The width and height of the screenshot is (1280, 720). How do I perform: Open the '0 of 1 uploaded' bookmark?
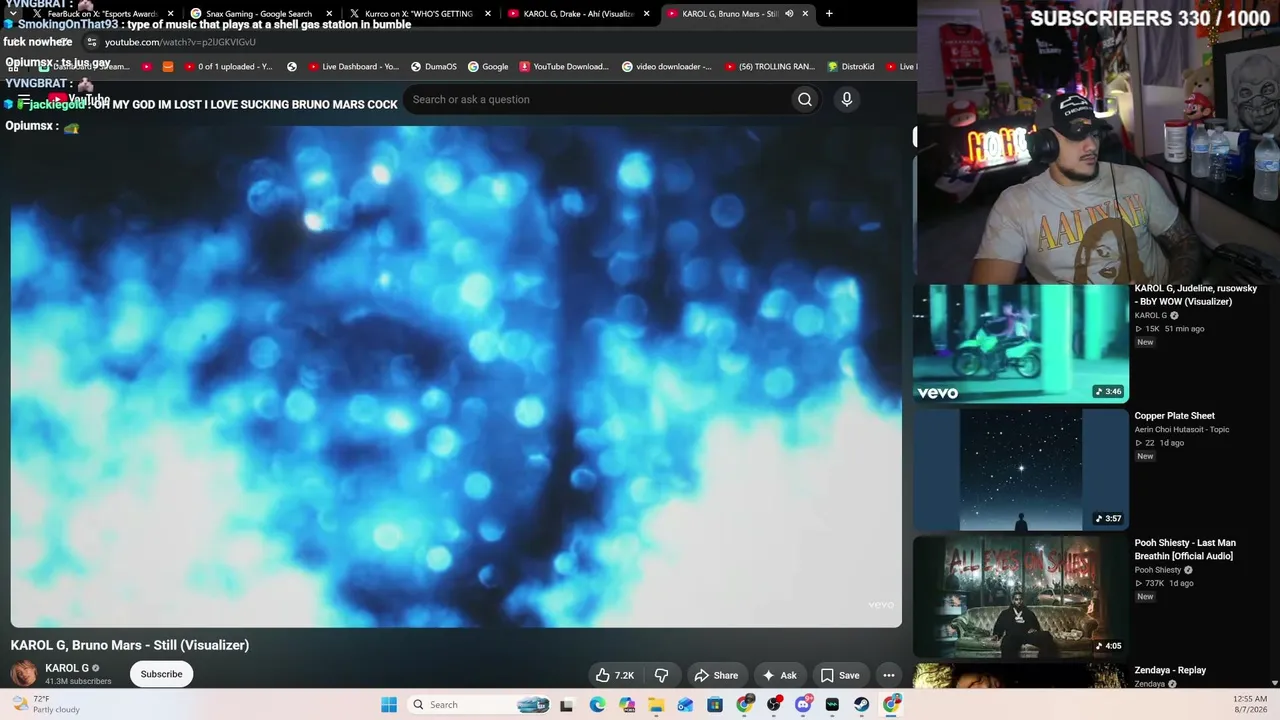click(x=228, y=67)
